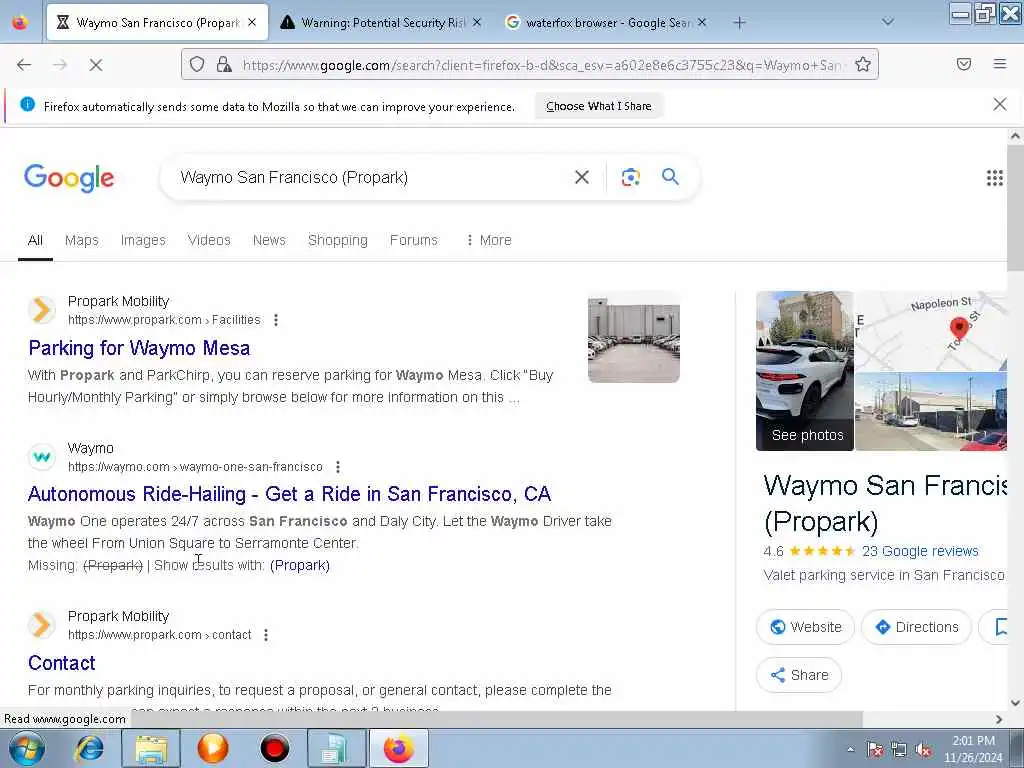Select the Maps search tab

pos(82,240)
